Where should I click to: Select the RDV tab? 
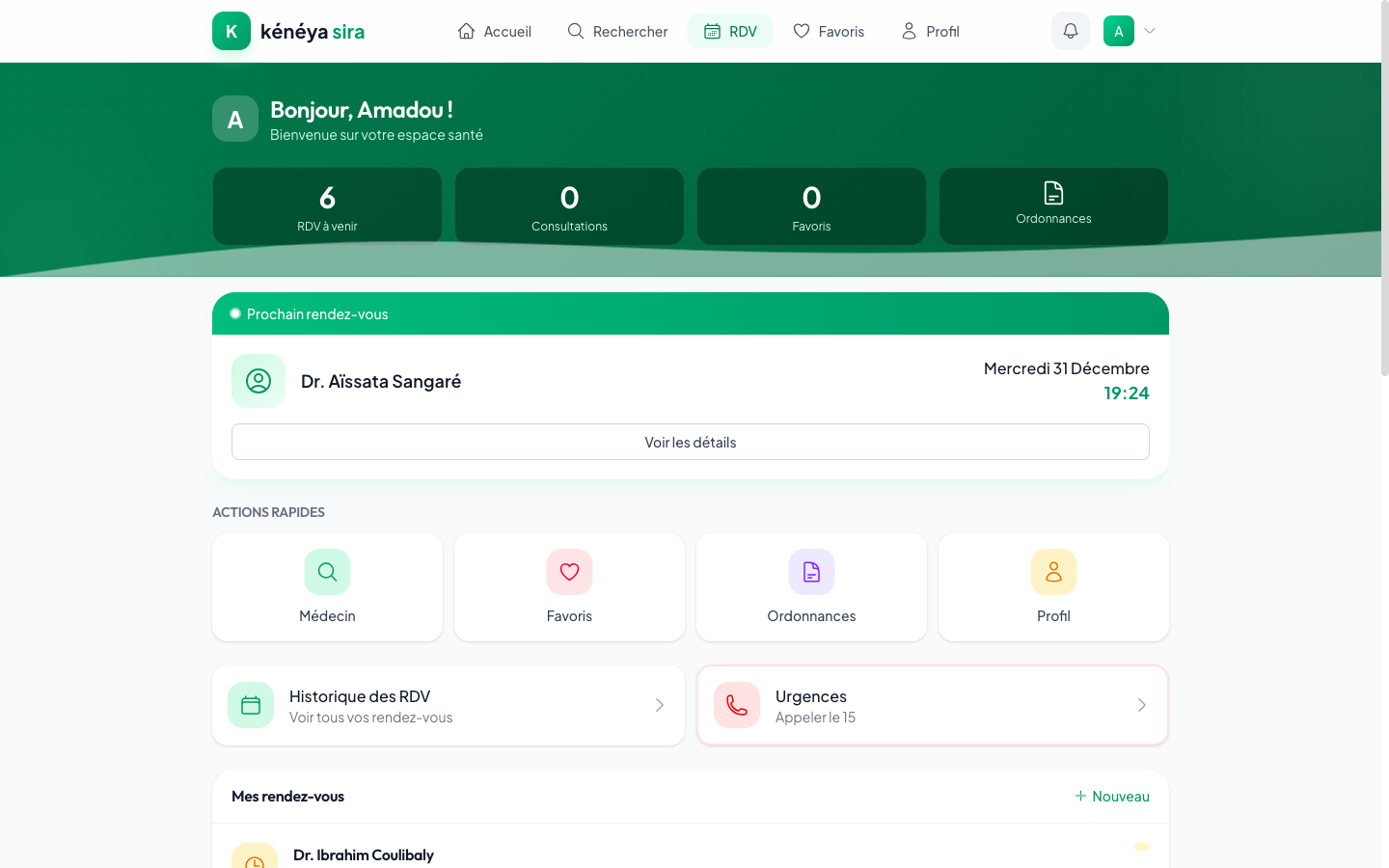(730, 31)
